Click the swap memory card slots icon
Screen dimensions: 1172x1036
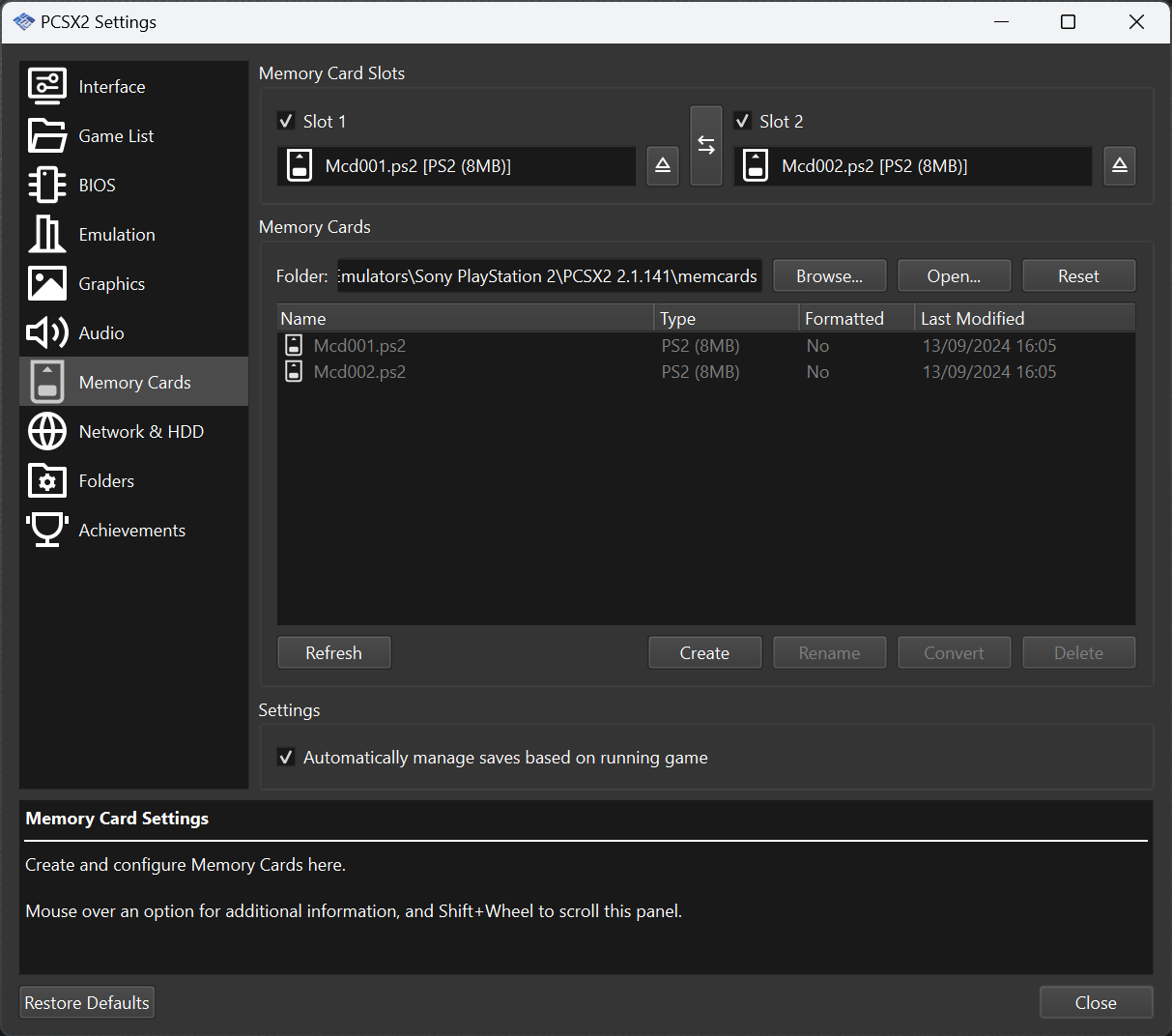coord(706,145)
